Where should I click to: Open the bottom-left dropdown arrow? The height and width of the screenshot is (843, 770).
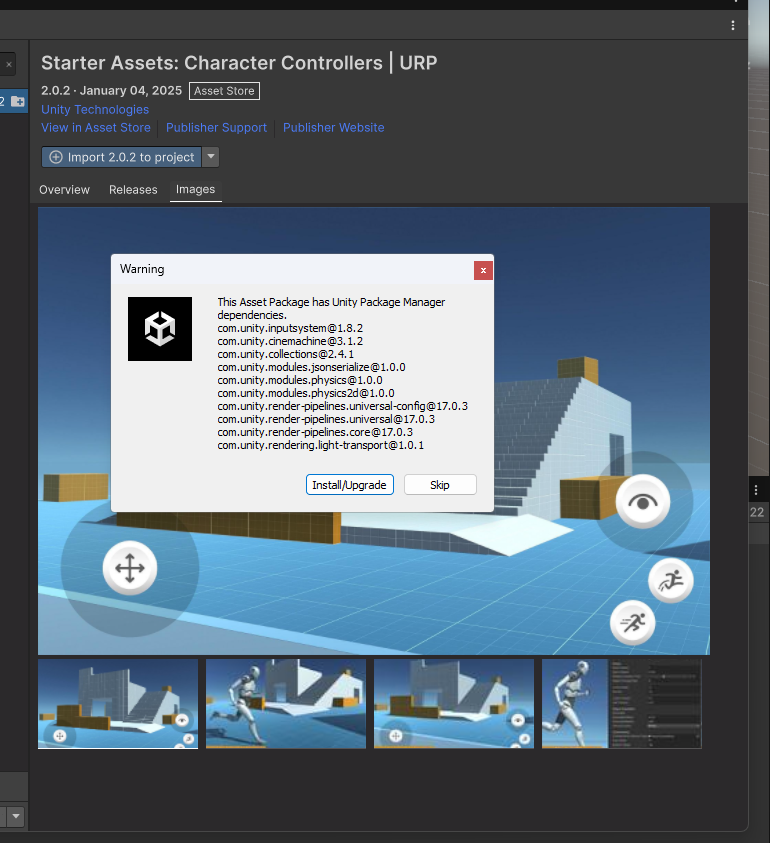[16, 816]
